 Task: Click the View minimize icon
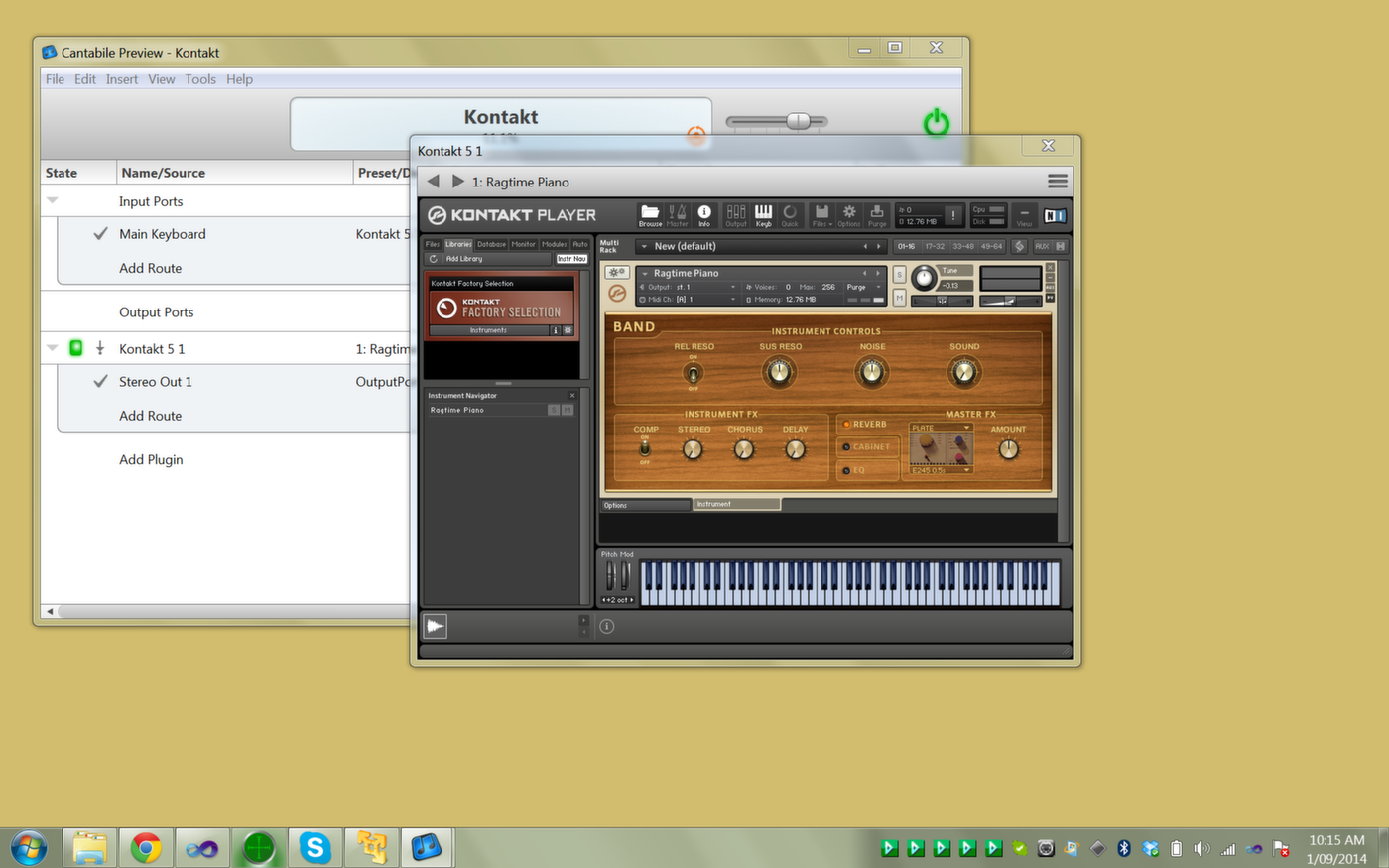click(1024, 214)
